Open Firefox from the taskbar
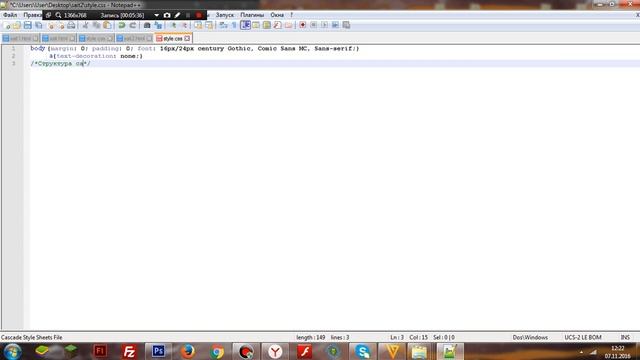The image size is (640, 360). 187,351
